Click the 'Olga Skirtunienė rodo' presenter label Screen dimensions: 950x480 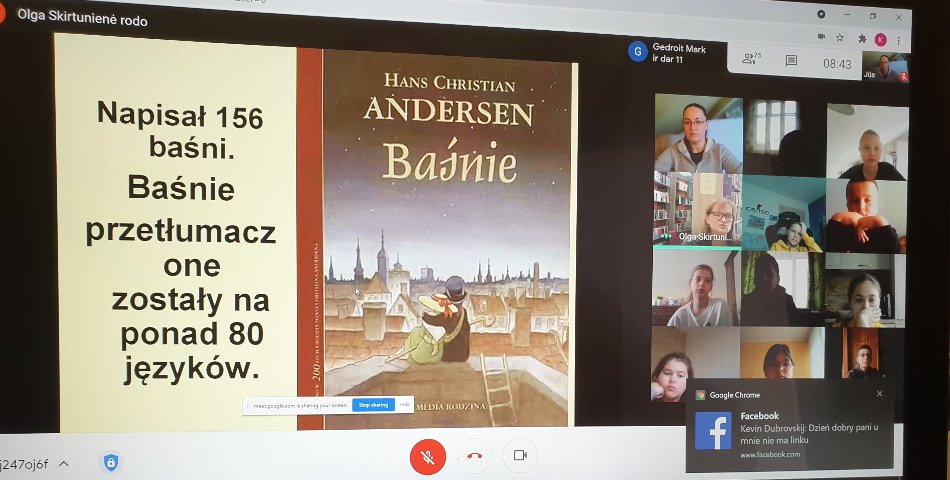tap(82, 18)
